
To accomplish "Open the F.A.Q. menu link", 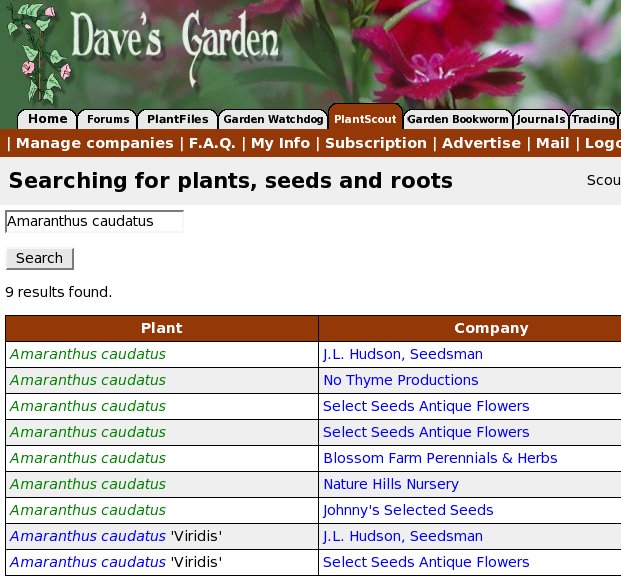I will [212, 143].
